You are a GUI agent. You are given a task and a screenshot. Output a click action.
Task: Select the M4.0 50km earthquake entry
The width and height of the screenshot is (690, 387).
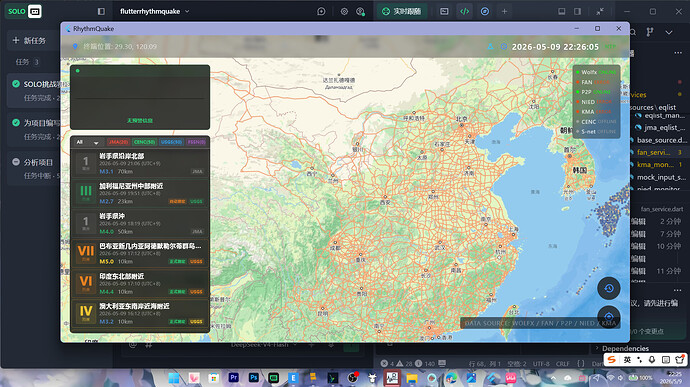coord(140,224)
